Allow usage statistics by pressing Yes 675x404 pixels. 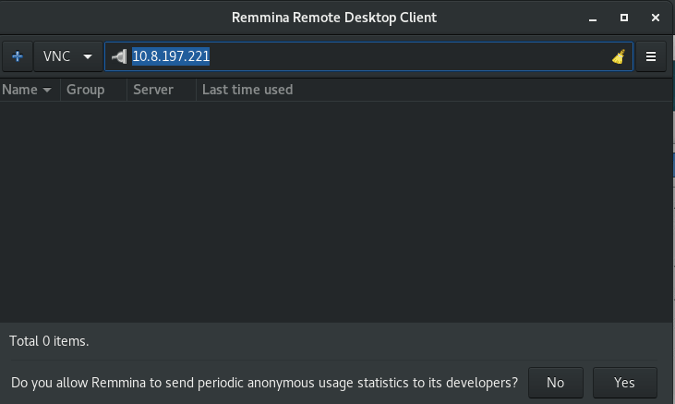625,382
